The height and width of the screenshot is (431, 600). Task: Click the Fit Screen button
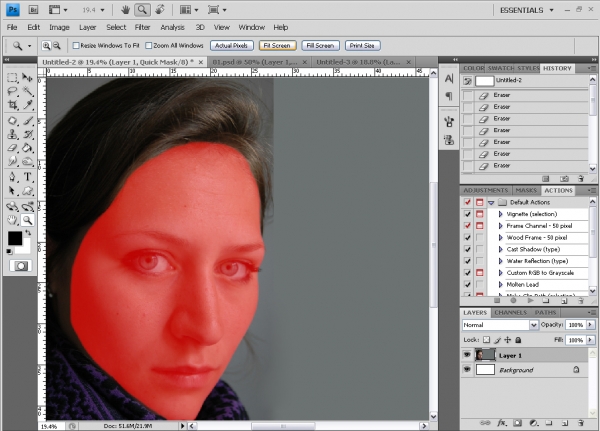point(277,46)
